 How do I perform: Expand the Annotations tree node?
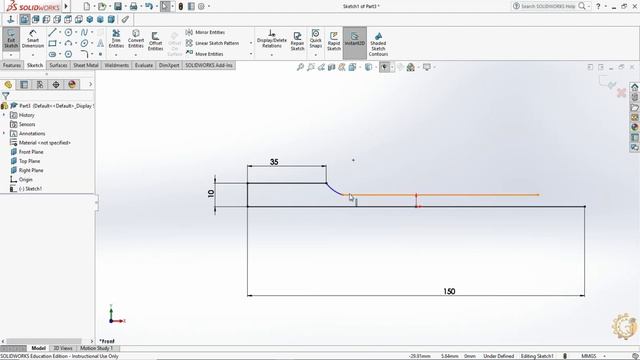(x=4, y=133)
